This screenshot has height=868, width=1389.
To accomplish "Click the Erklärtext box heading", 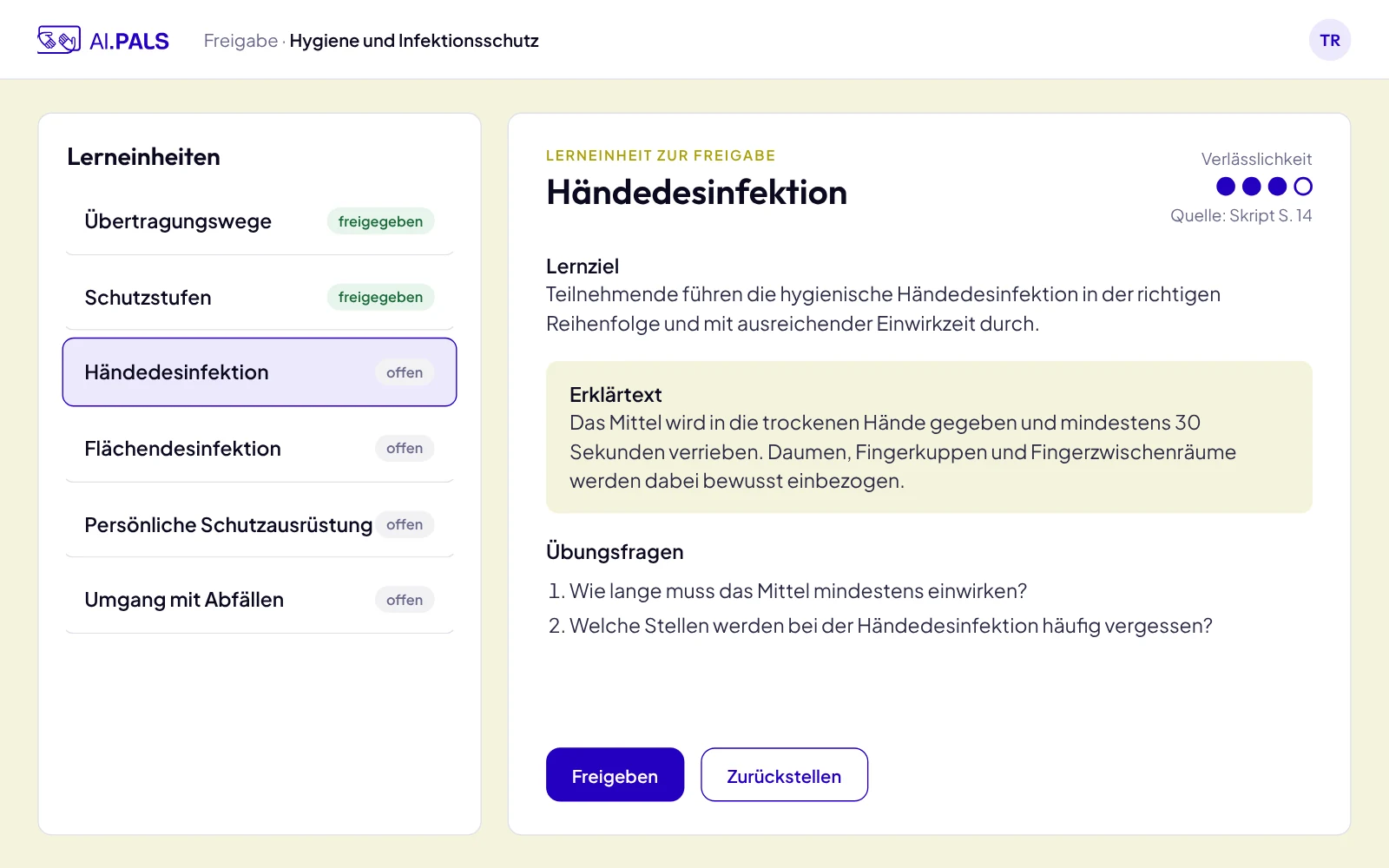I will (x=616, y=395).
